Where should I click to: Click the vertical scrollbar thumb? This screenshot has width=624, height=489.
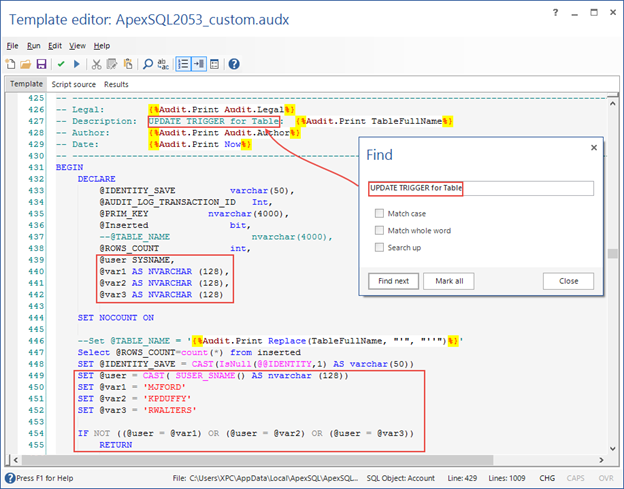(613, 253)
